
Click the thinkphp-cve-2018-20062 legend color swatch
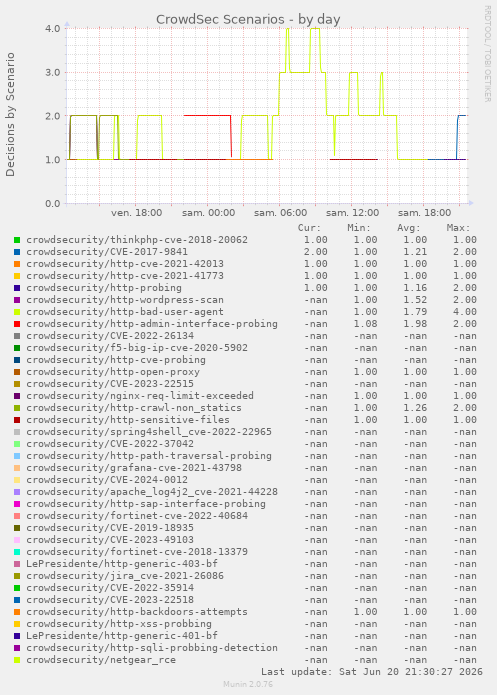pos(17,240)
